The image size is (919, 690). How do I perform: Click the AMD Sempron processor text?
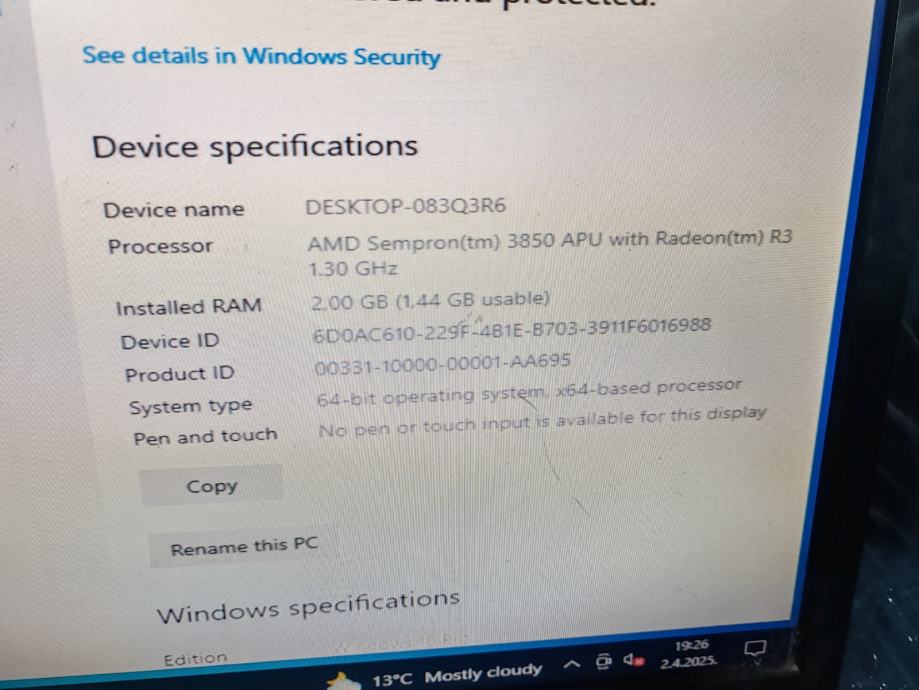click(550, 253)
